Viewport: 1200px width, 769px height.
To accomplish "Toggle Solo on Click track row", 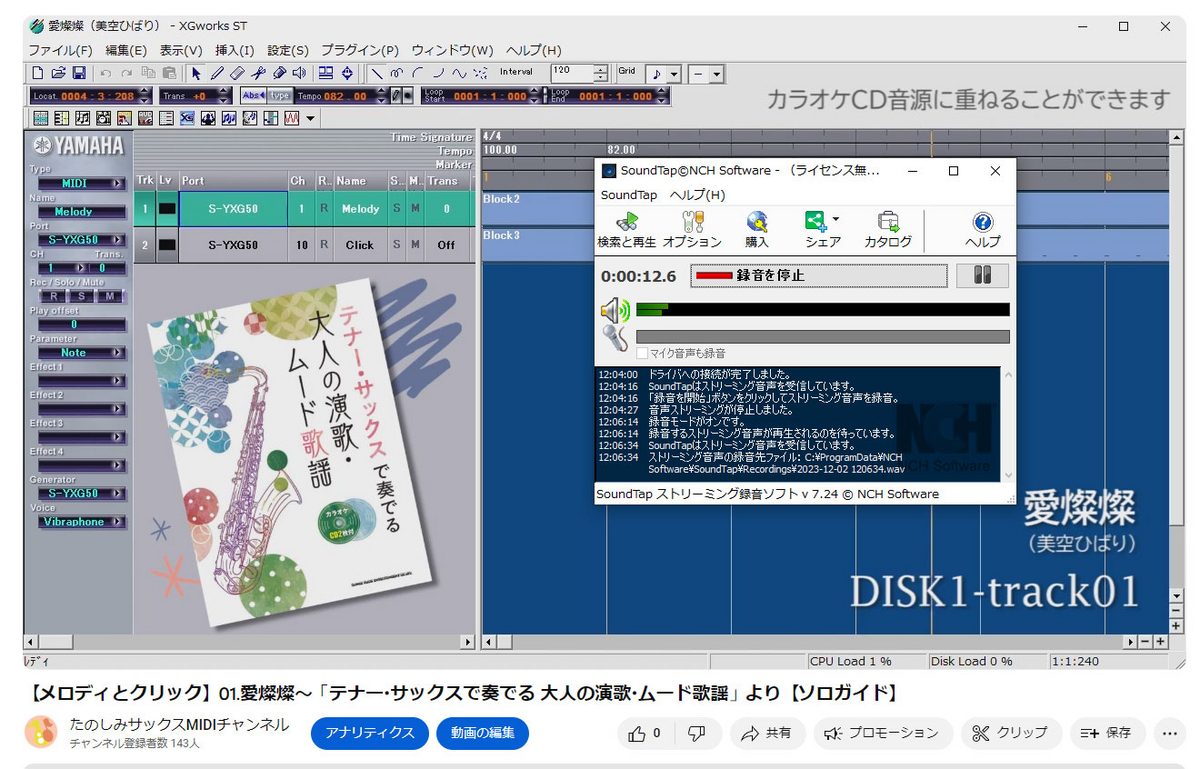I will coord(397,244).
